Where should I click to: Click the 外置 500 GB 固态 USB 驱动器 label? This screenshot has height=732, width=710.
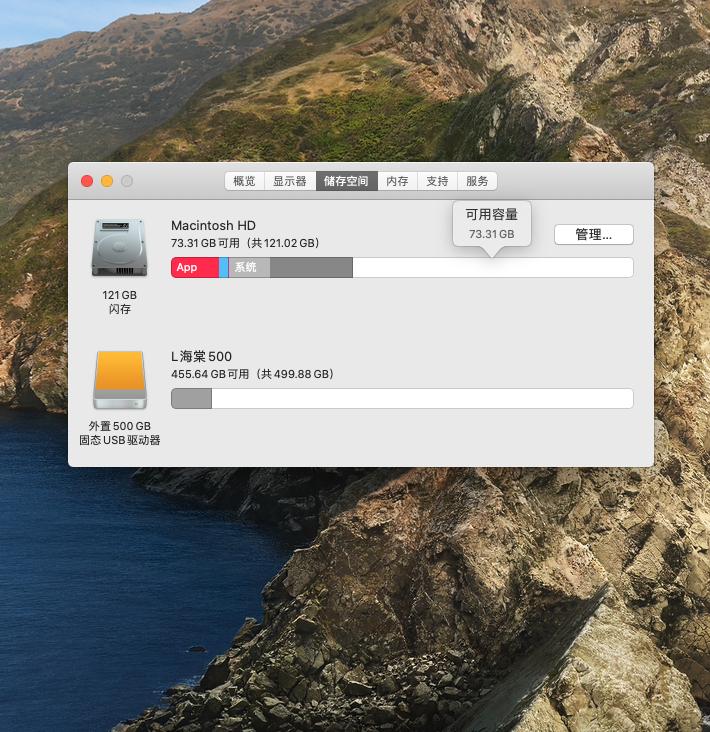[120, 433]
